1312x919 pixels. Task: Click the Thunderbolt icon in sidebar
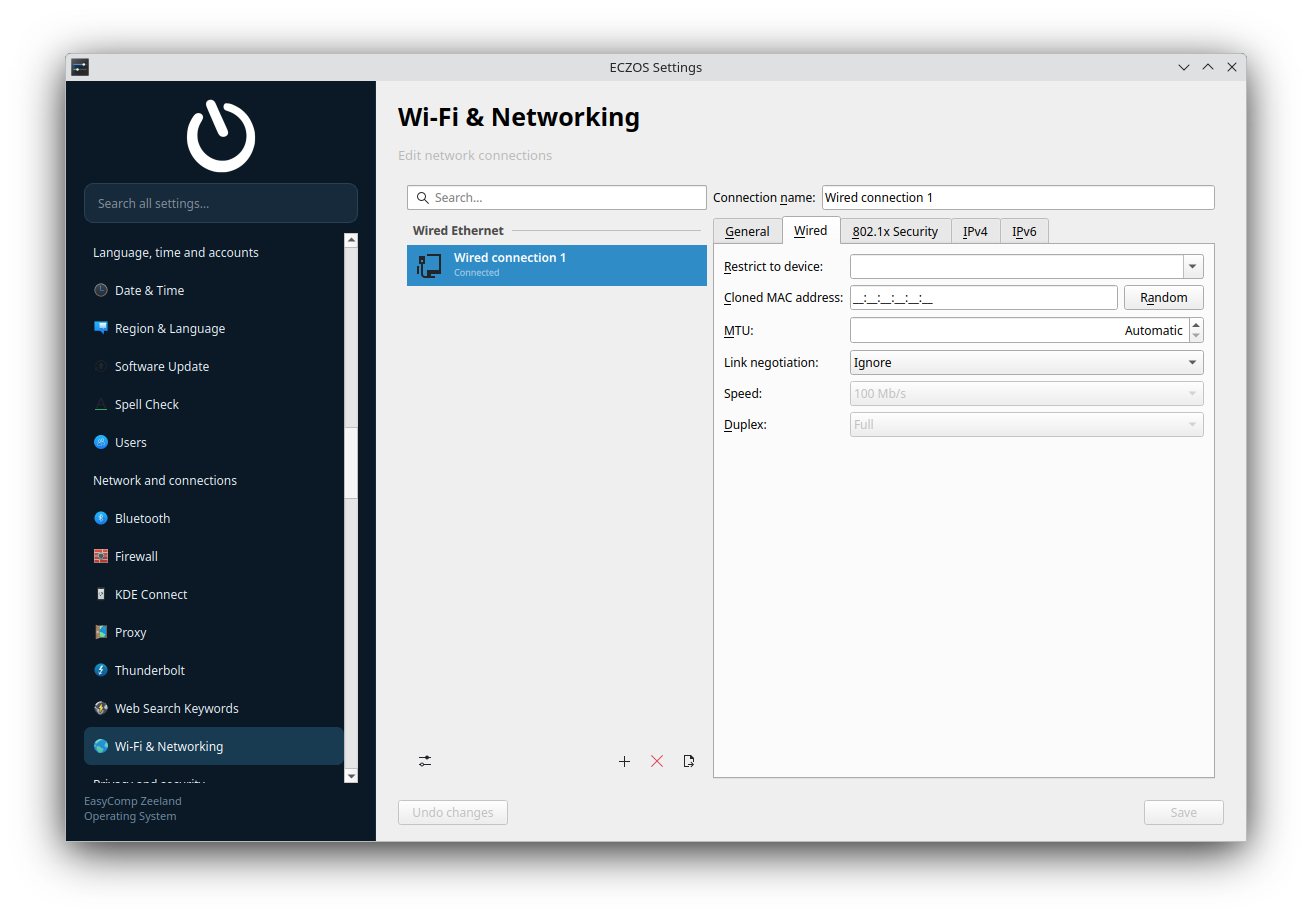101,670
